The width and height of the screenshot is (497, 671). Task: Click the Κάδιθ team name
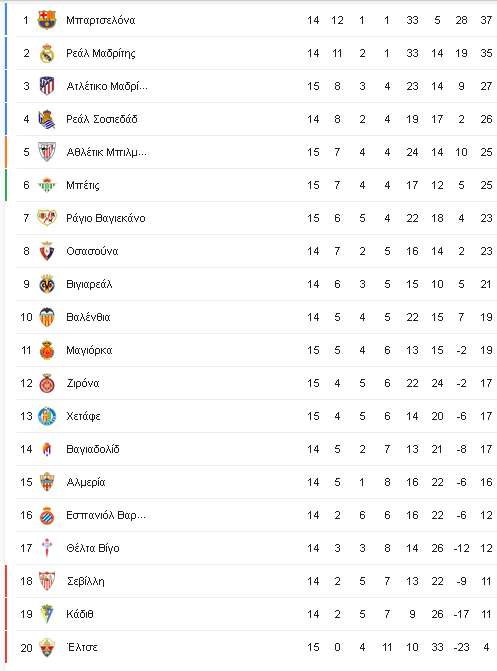point(80,614)
